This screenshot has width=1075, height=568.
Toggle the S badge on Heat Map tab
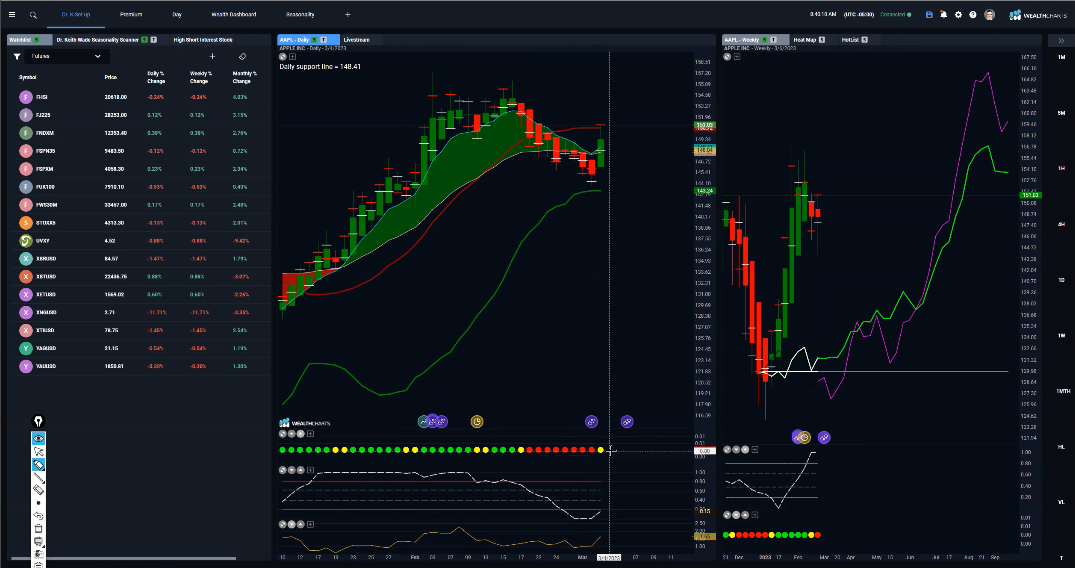(822, 40)
